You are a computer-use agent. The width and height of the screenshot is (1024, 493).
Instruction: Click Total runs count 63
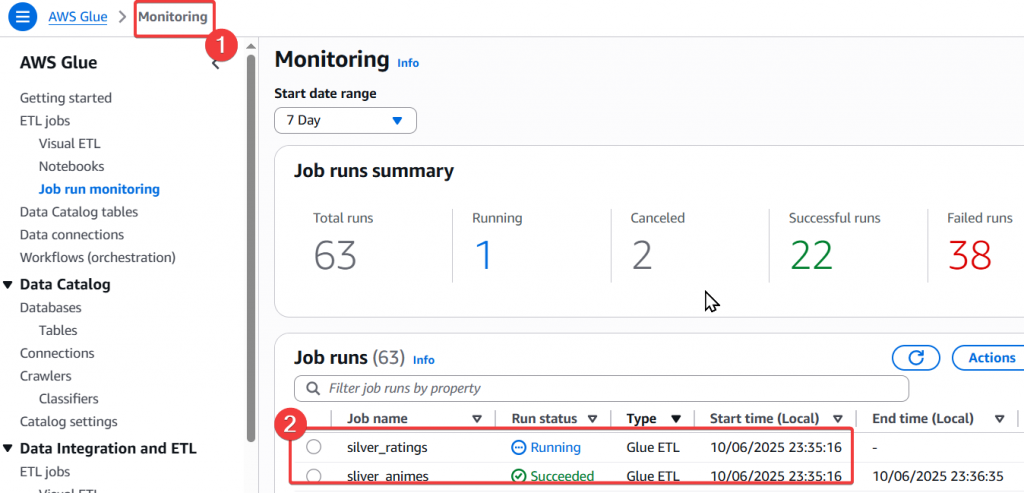[x=335, y=255]
